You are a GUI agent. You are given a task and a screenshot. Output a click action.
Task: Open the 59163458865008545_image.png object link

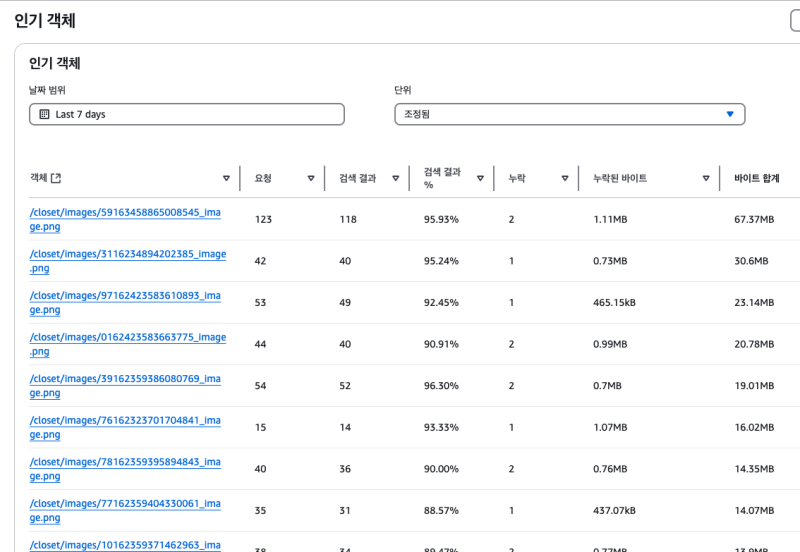coord(125,213)
